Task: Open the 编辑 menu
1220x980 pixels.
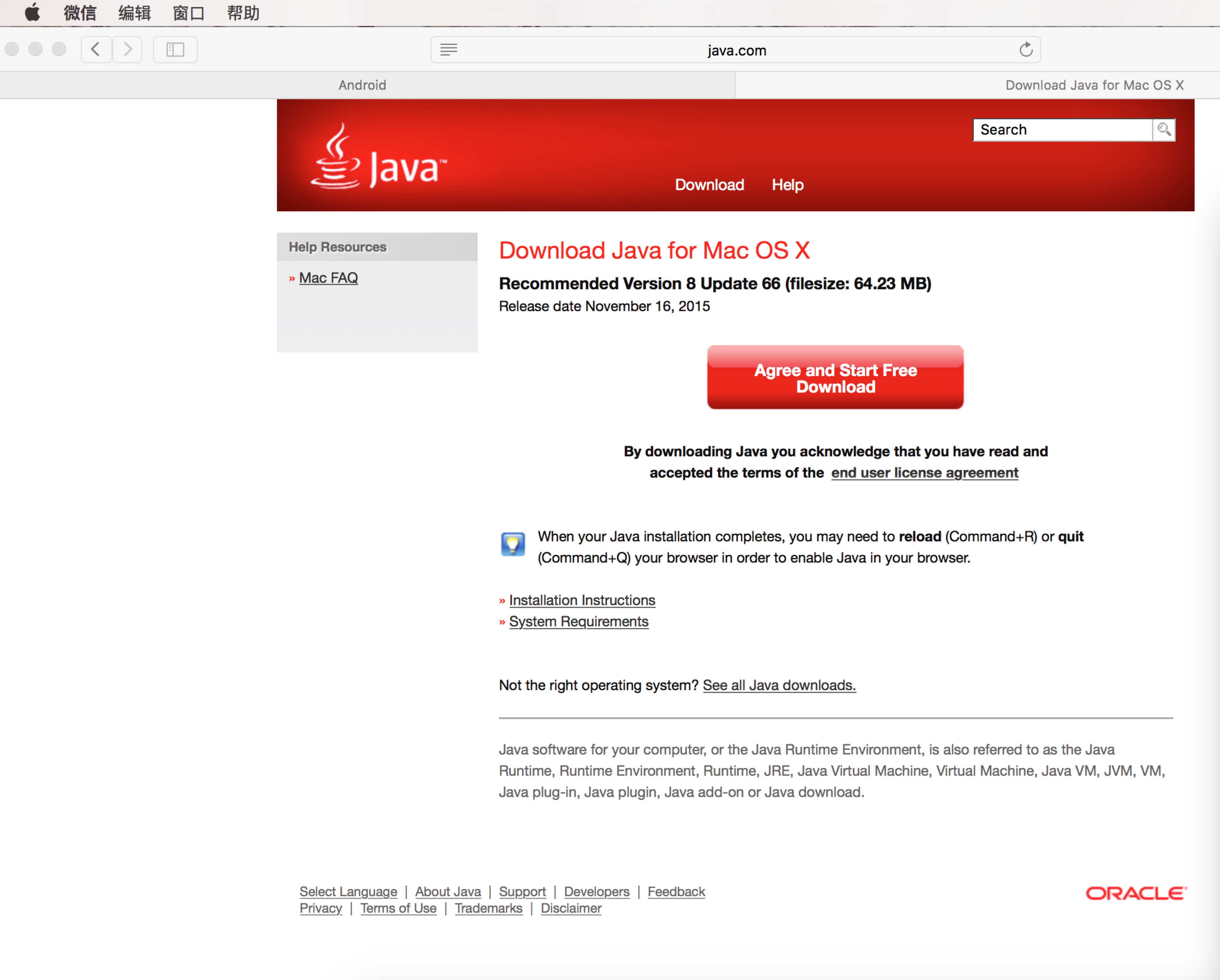Action: pyautogui.click(x=135, y=12)
